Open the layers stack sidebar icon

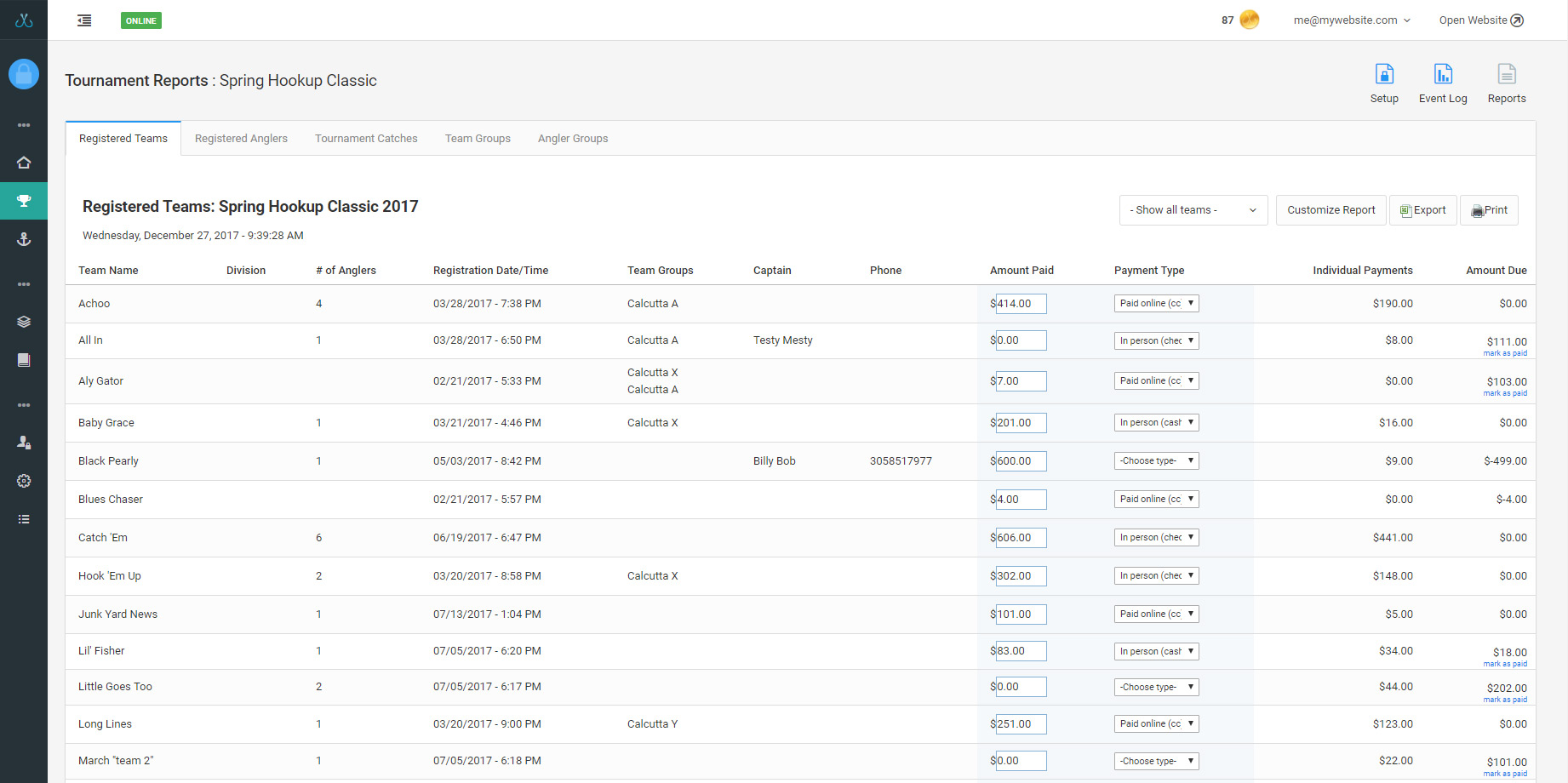[24, 322]
